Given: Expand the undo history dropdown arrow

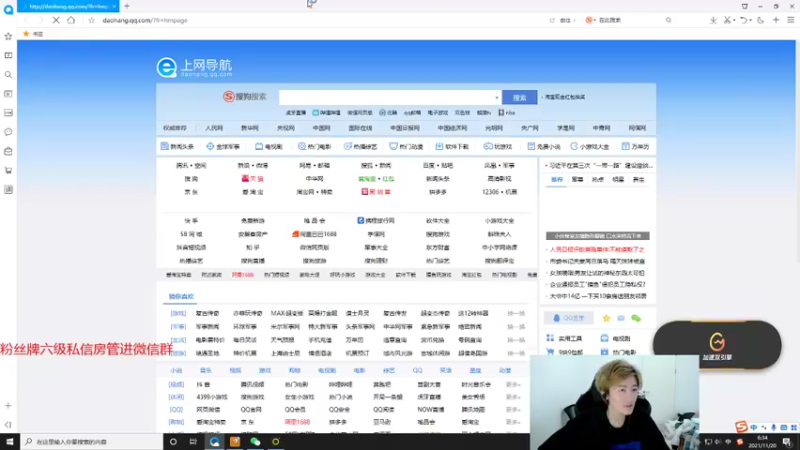Looking at the screenshot, I should [751, 20].
